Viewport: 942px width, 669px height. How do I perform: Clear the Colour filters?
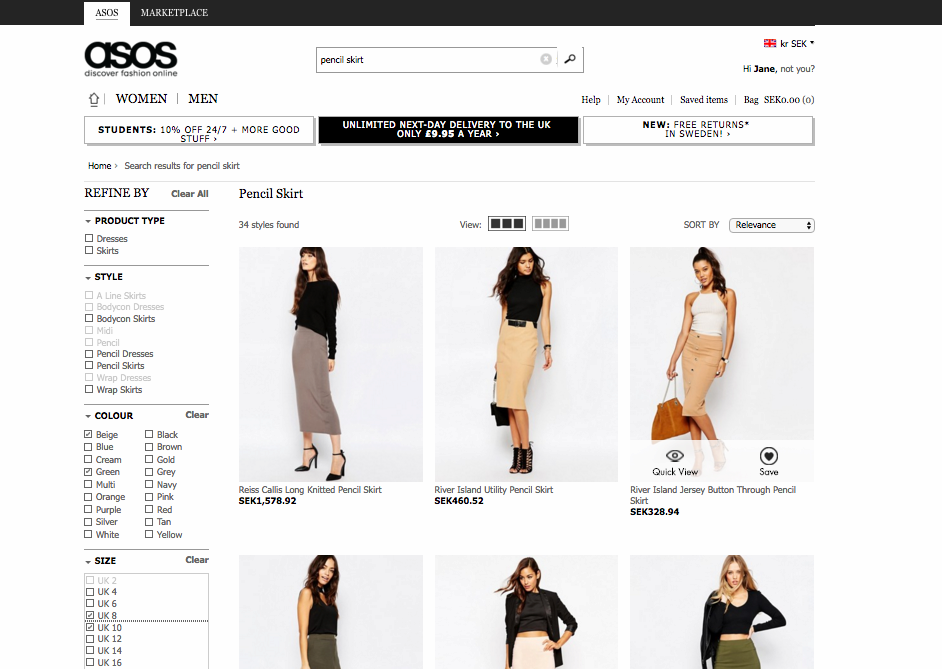[197, 415]
